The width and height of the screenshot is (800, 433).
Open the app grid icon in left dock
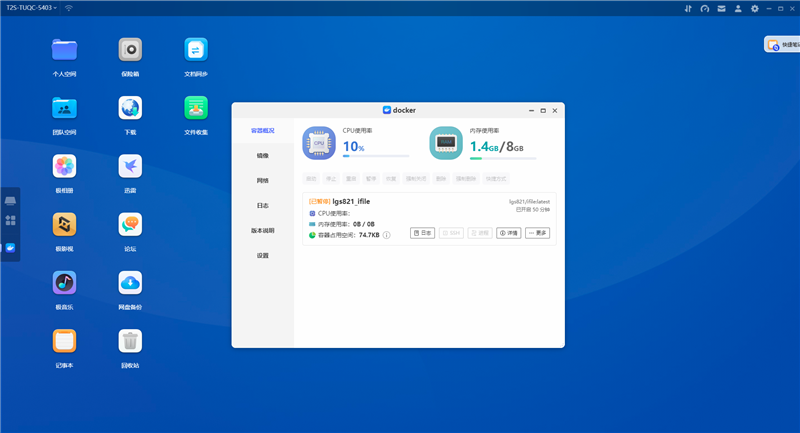click(10, 220)
